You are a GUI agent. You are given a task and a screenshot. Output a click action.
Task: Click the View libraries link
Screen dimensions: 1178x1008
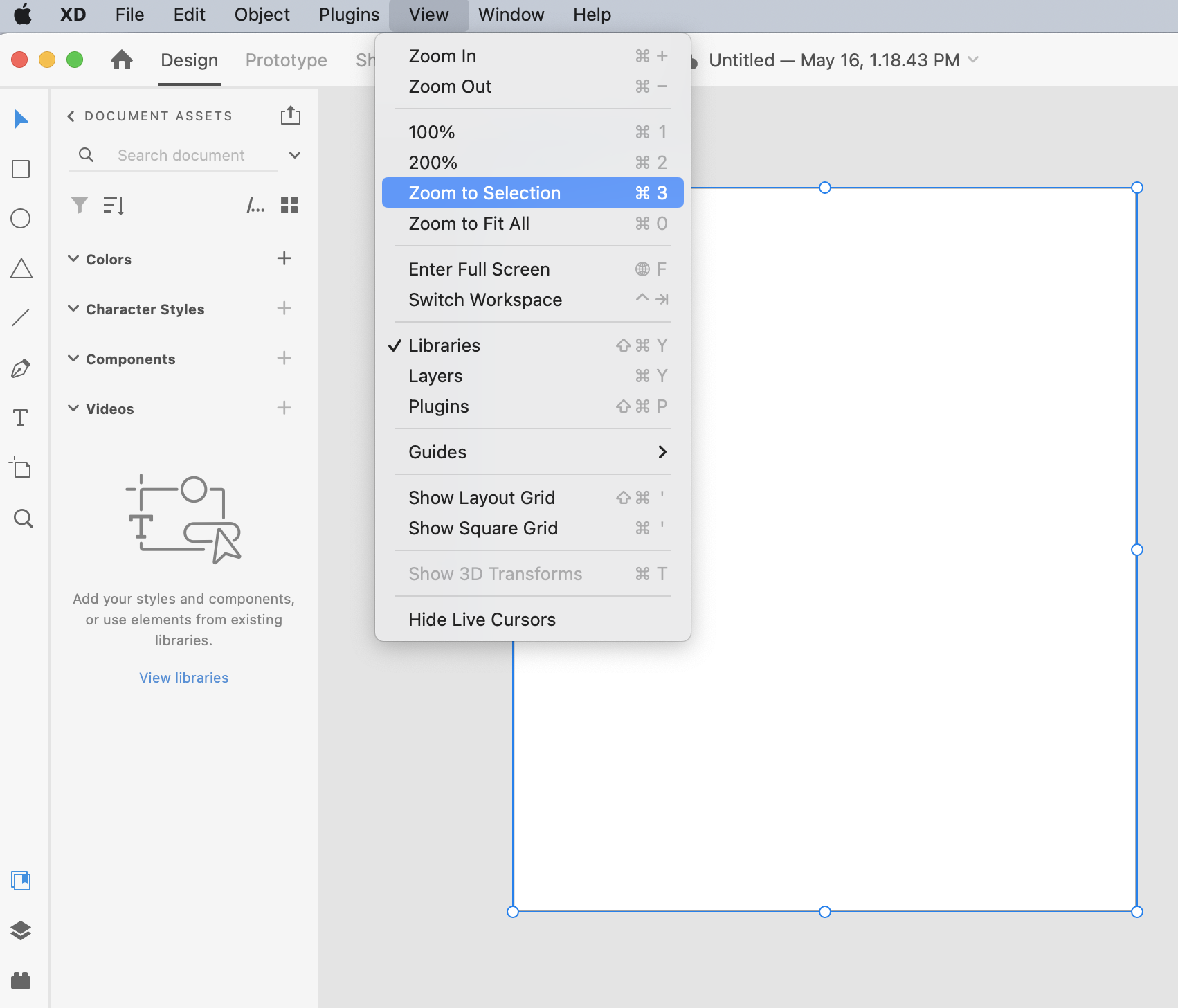click(x=184, y=678)
